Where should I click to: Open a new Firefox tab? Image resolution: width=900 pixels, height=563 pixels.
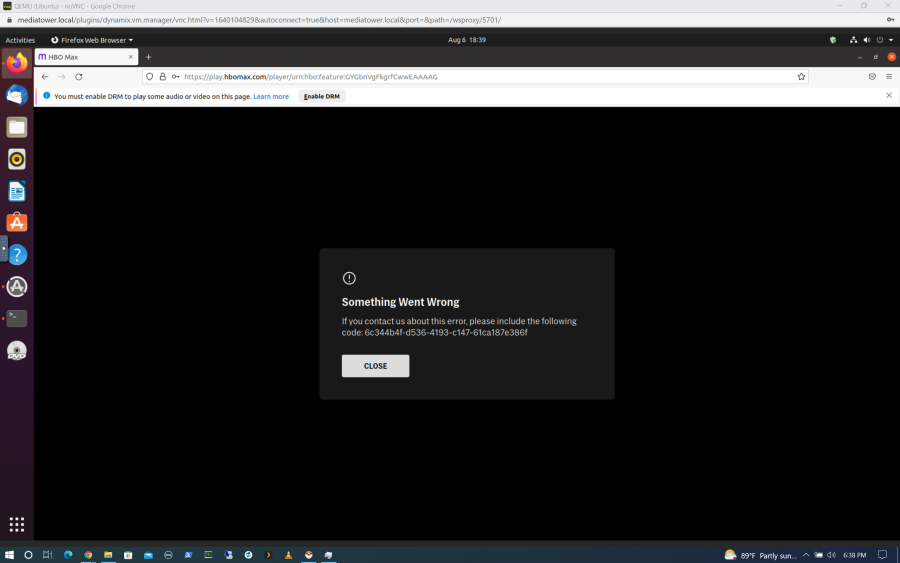click(x=148, y=57)
